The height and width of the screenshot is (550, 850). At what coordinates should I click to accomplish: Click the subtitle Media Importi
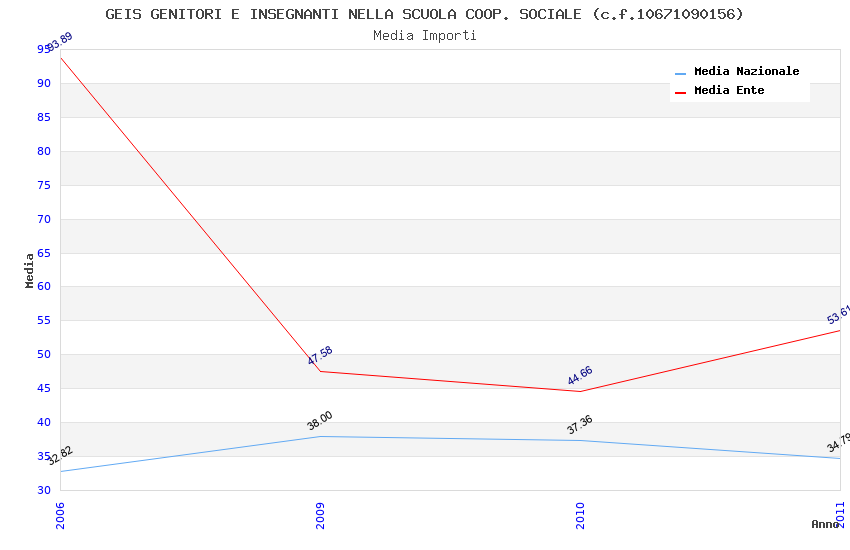pos(424,36)
